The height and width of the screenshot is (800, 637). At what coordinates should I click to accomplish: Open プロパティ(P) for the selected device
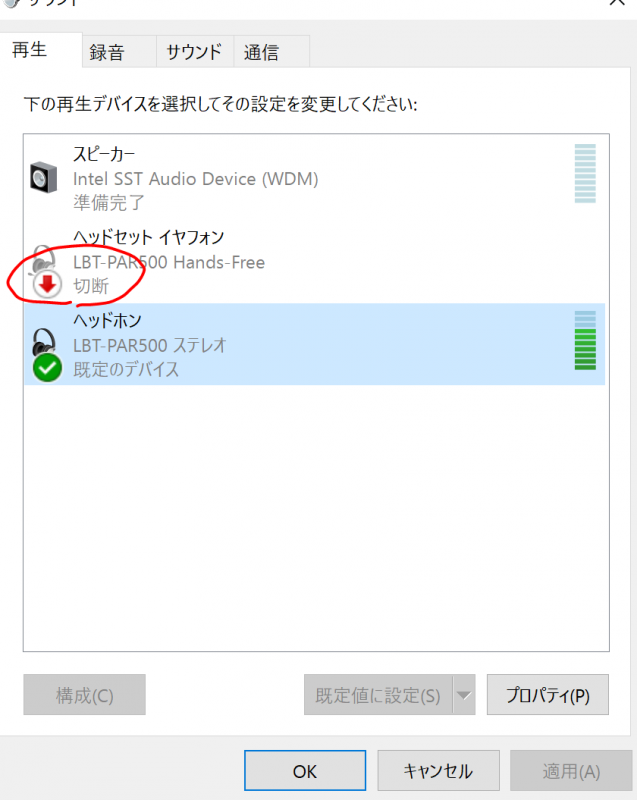[x=548, y=695]
